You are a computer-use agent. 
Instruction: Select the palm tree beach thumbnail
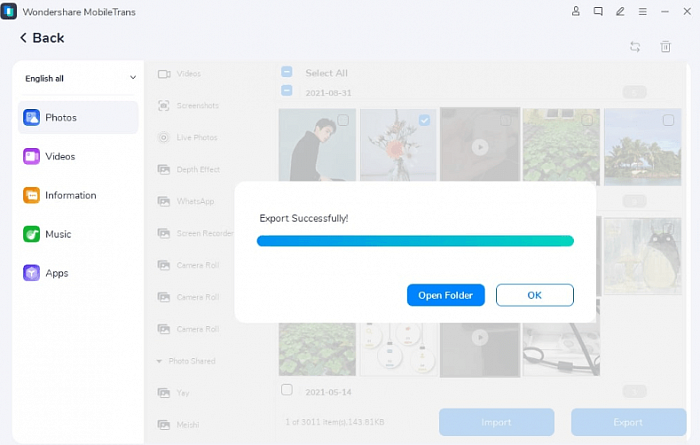[x=642, y=147]
